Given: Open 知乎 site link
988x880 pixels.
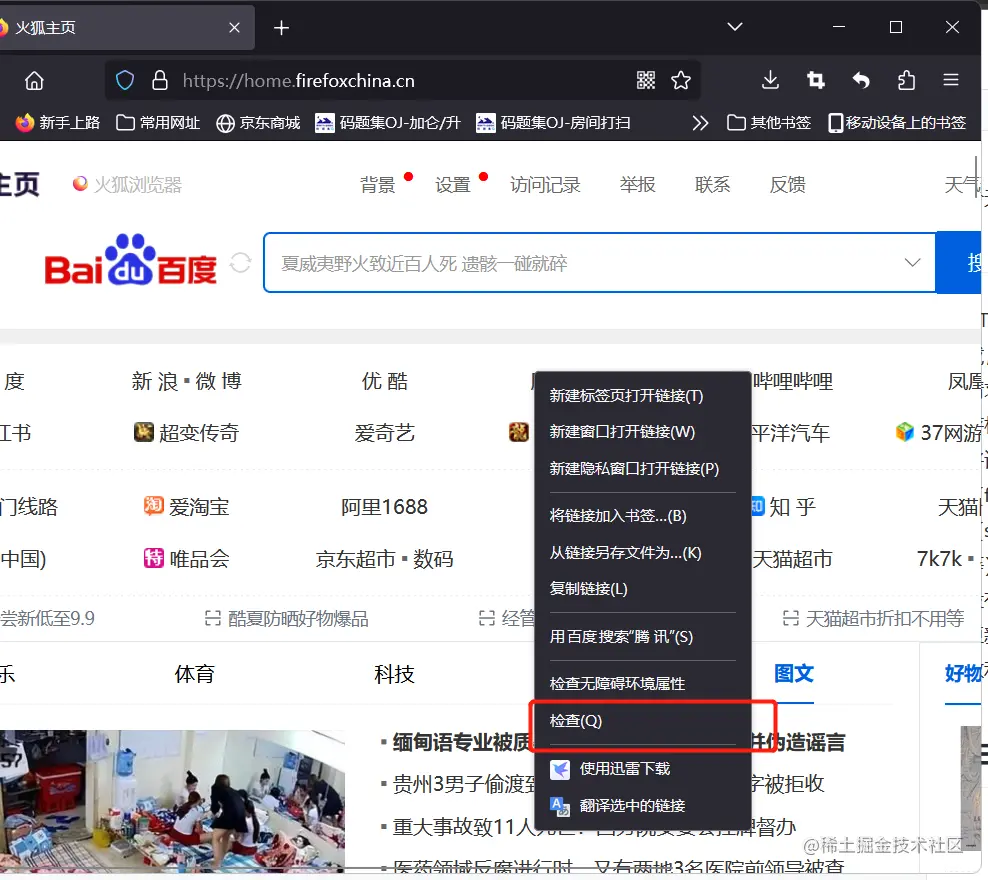Looking at the screenshot, I should pyautogui.click(x=784, y=506).
